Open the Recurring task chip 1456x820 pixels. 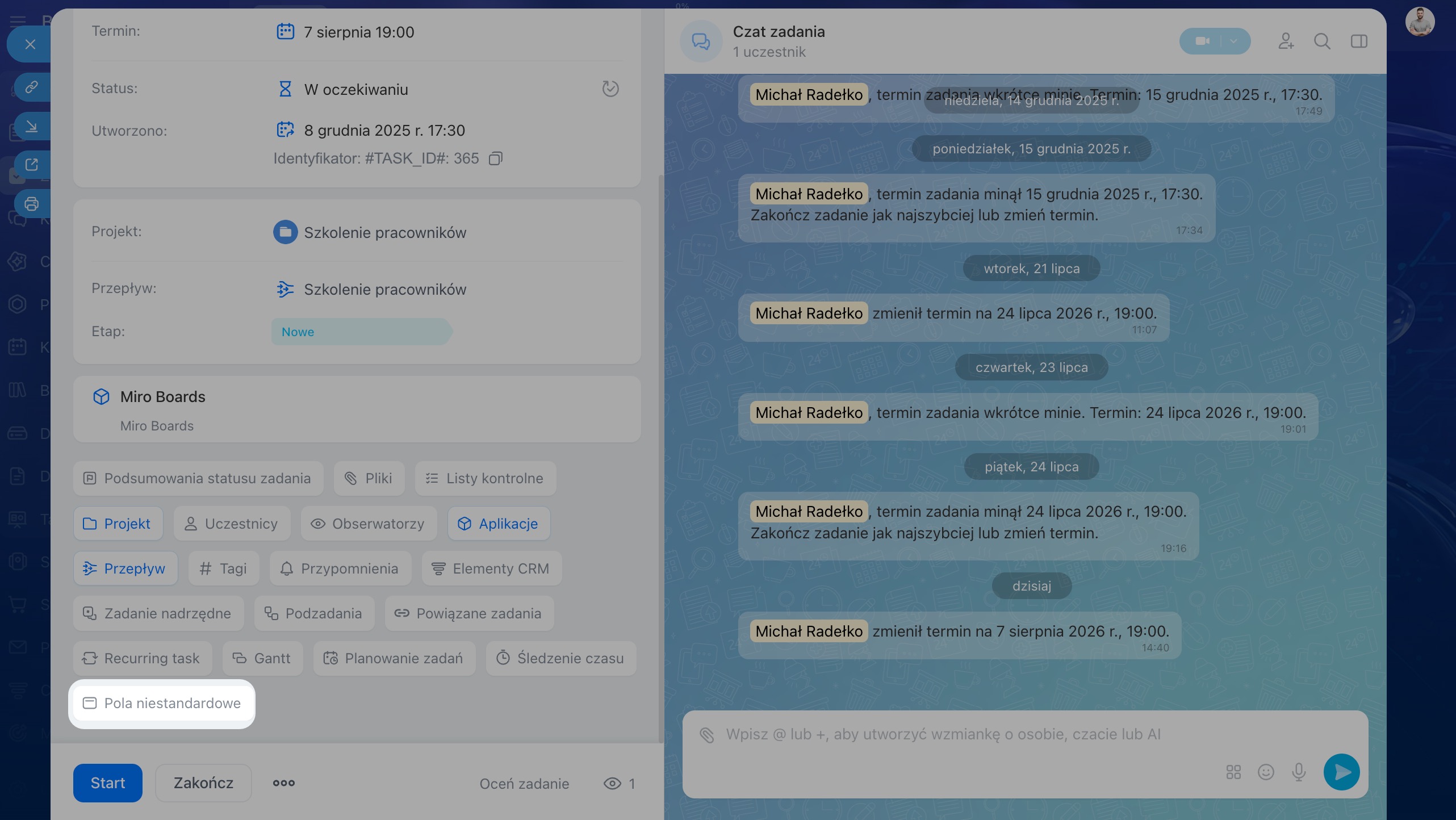[x=143, y=658]
